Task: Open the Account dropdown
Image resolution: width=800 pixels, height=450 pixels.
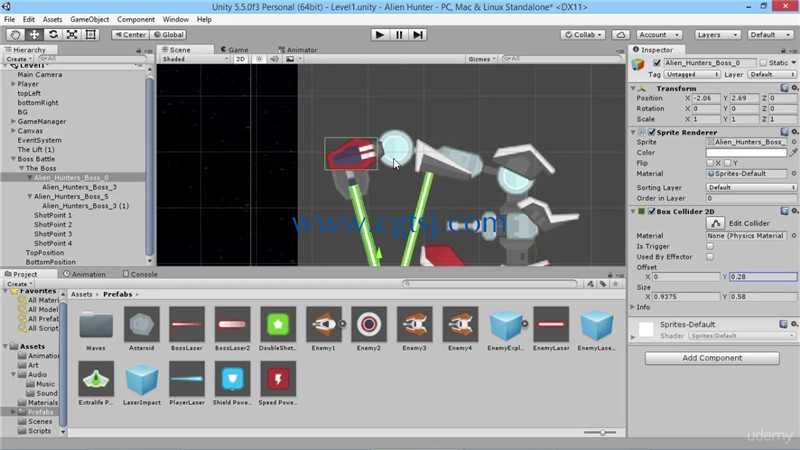Action: (659, 35)
